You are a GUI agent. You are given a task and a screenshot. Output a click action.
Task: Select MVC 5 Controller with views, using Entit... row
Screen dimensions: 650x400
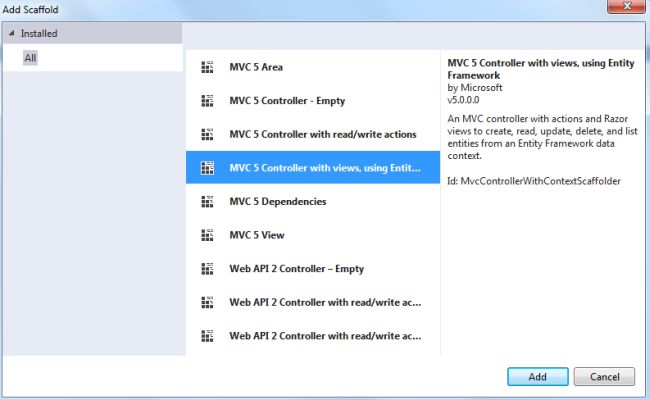point(313,167)
